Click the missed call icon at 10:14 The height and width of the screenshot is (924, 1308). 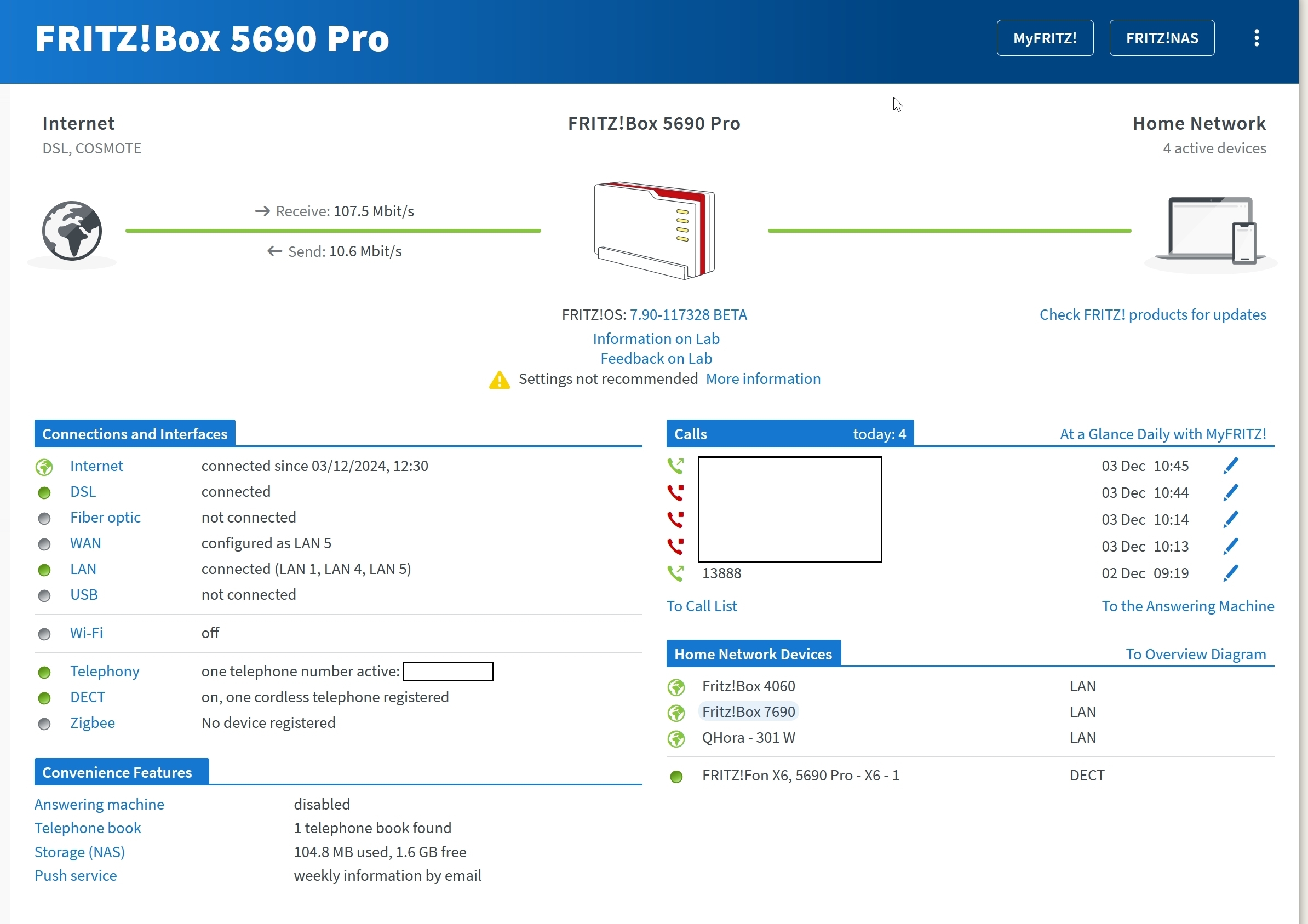click(x=676, y=520)
